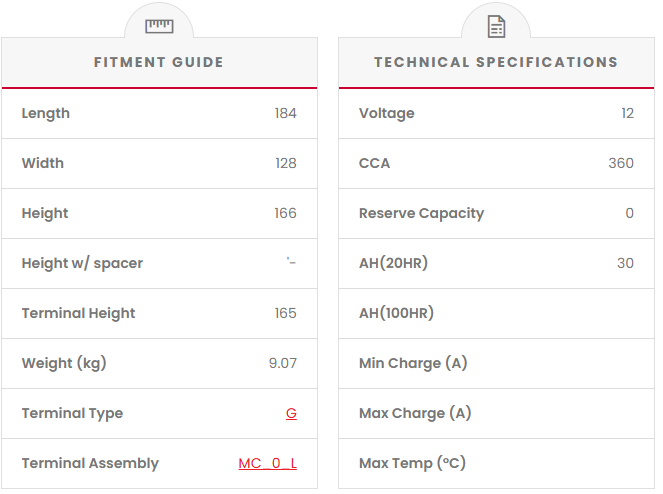This screenshot has height=494, width=663.
Task: Click the Max Charge (A) label
Action: pos(415,413)
